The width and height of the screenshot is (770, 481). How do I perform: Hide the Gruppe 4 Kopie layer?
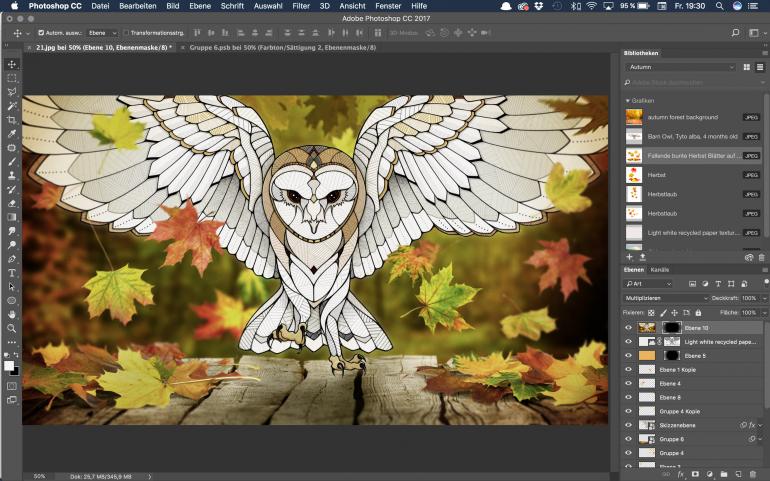[x=629, y=411]
